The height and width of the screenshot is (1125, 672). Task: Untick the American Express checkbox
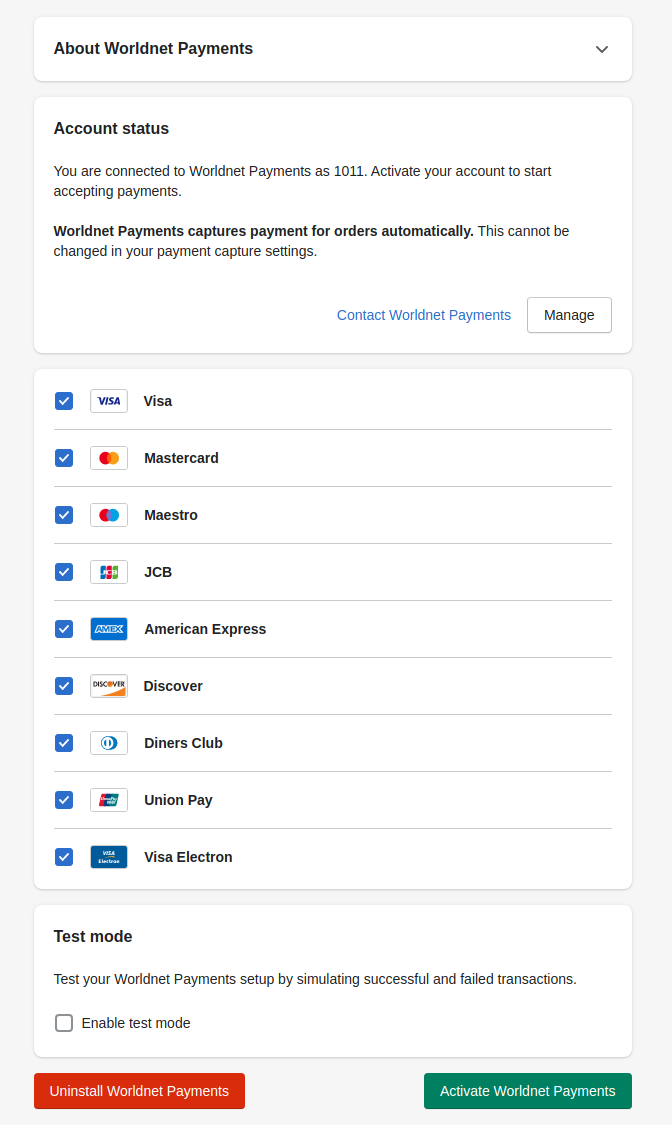point(64,629)
